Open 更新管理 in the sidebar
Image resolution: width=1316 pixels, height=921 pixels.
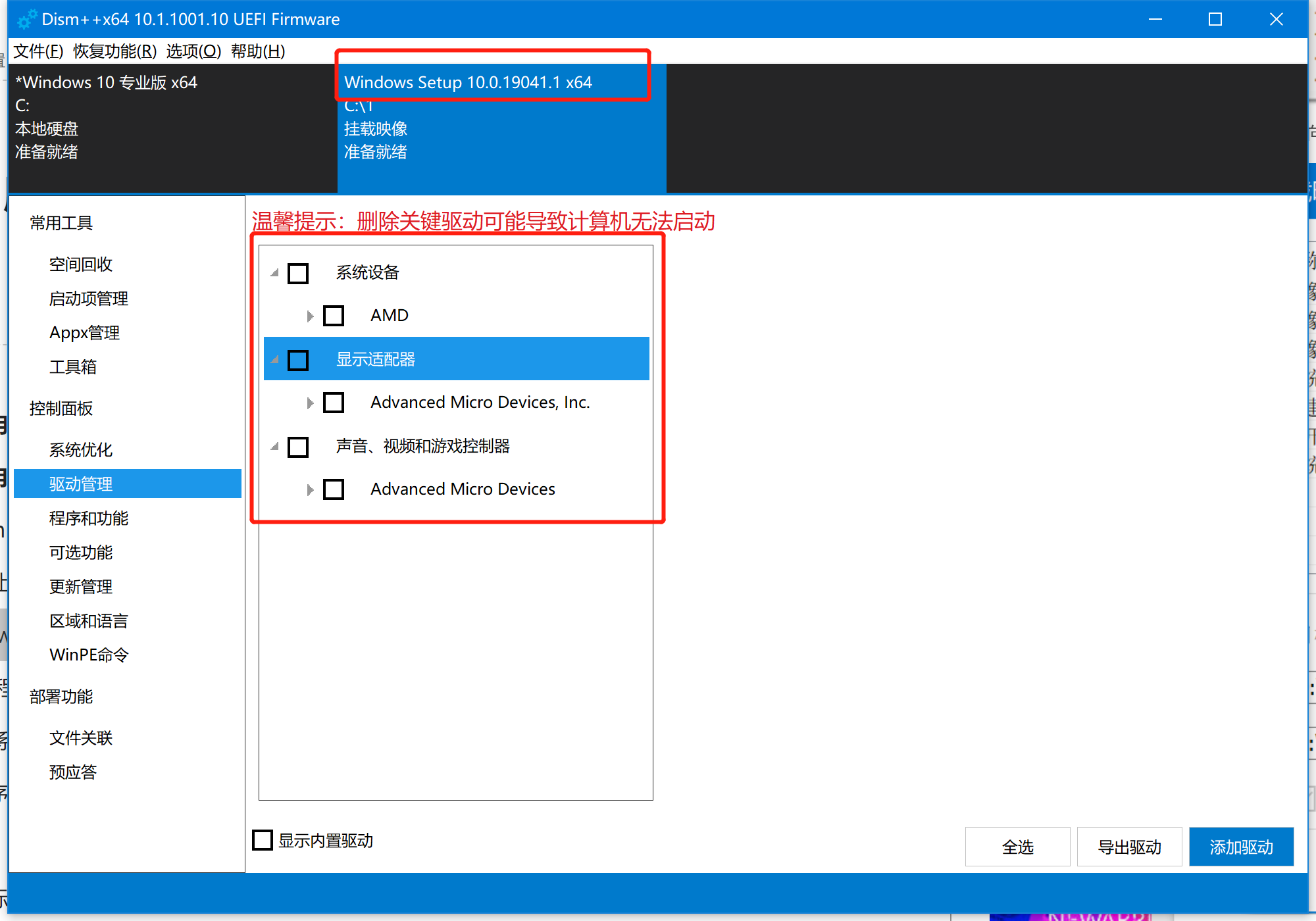click(81, 587)
